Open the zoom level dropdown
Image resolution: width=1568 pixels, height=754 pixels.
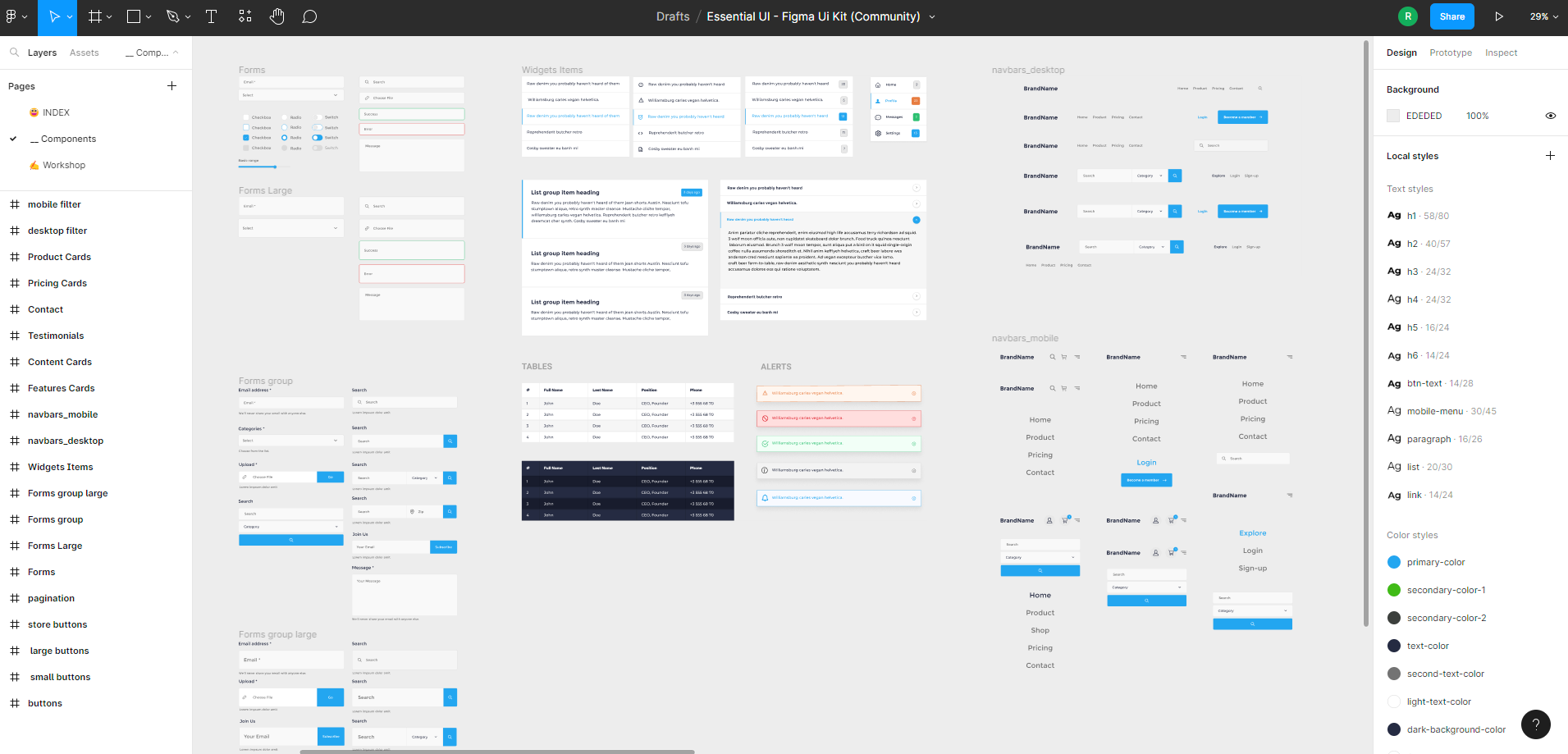click(x=1543, y=16)
